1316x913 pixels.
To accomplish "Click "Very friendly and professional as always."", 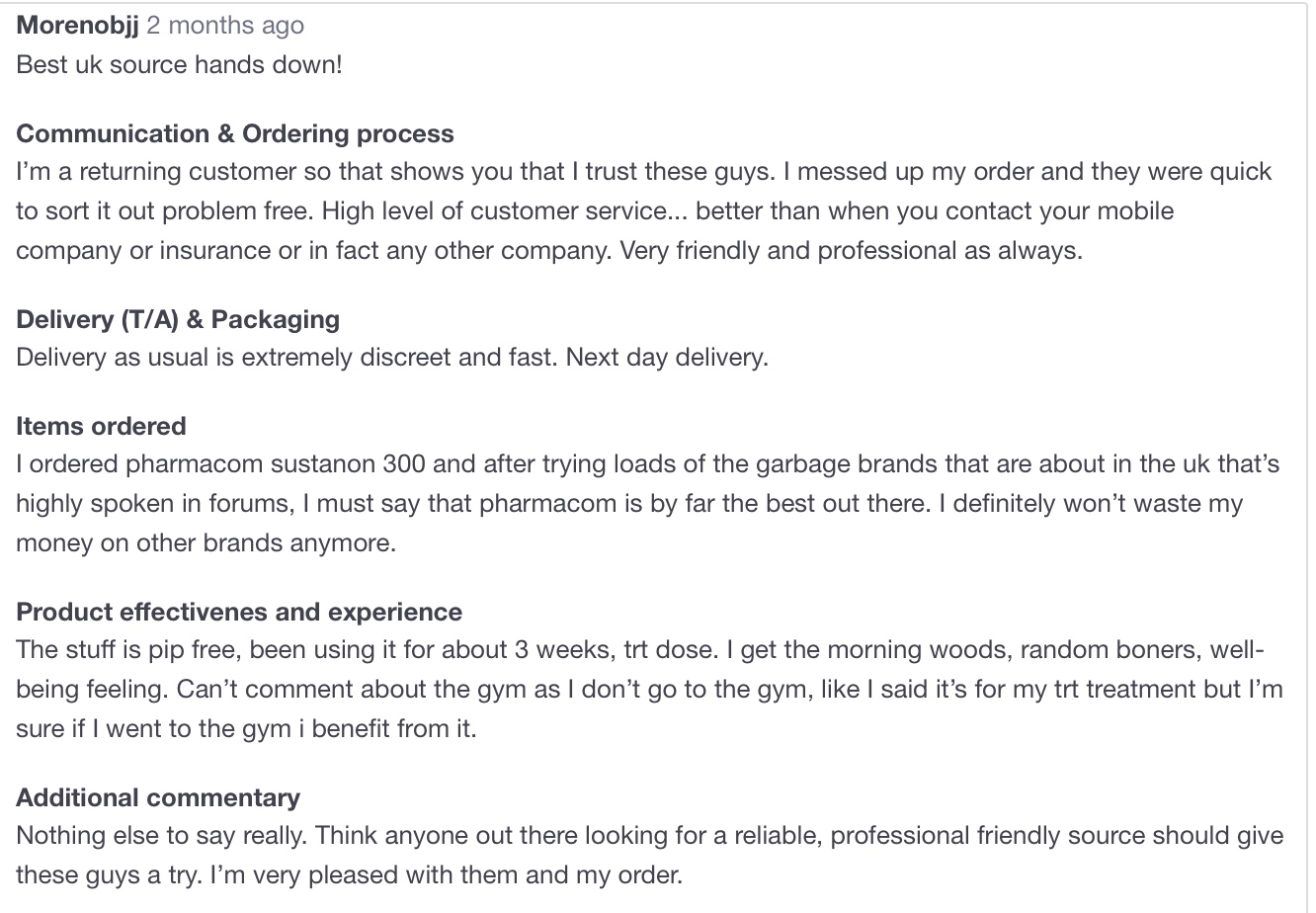I will tap(851, 250).
